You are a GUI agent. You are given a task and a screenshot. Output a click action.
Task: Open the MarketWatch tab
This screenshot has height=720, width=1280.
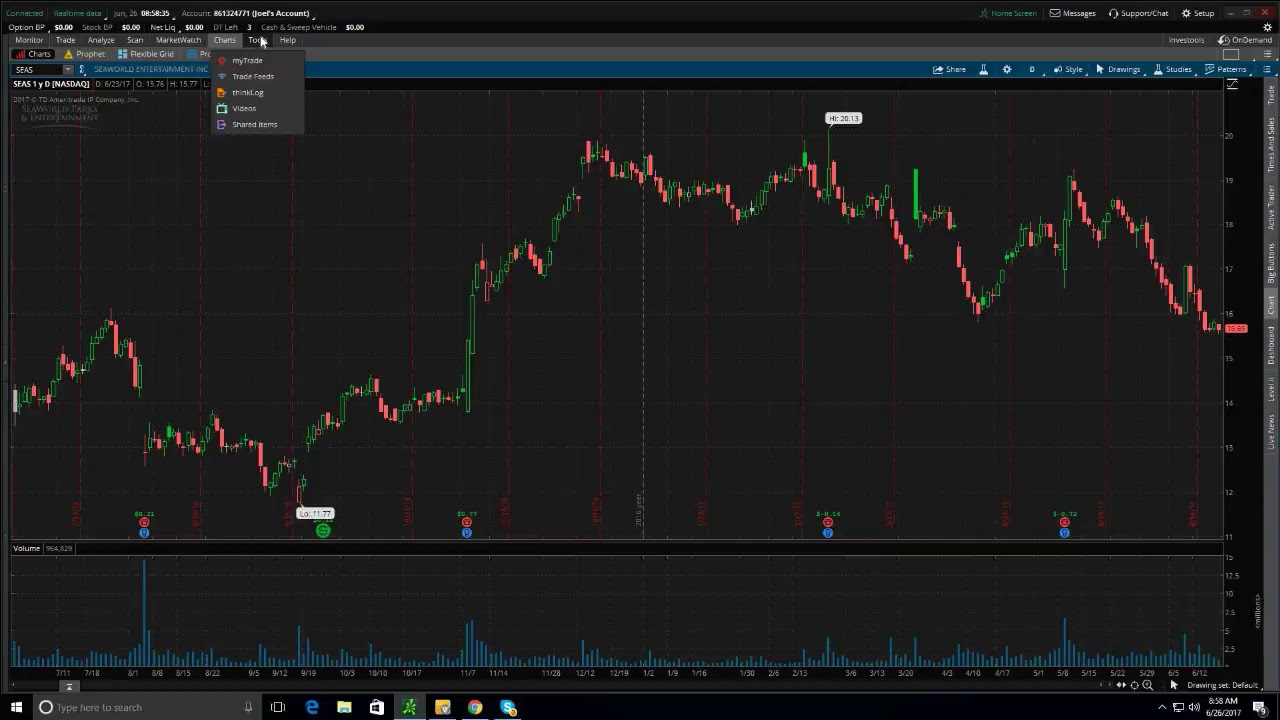click(x=178, y=40)
